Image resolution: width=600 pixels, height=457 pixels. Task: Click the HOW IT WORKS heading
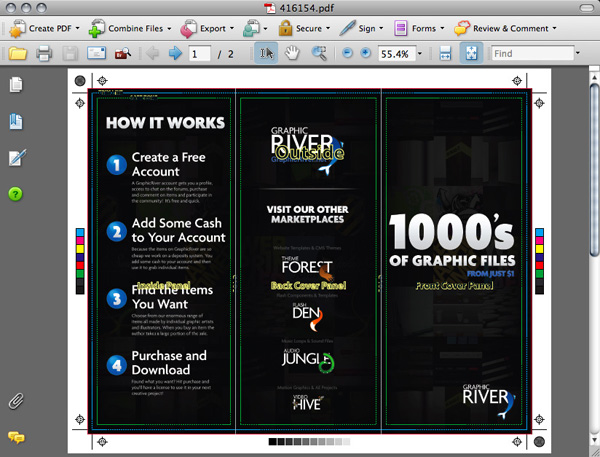click(x=165, y=123)
